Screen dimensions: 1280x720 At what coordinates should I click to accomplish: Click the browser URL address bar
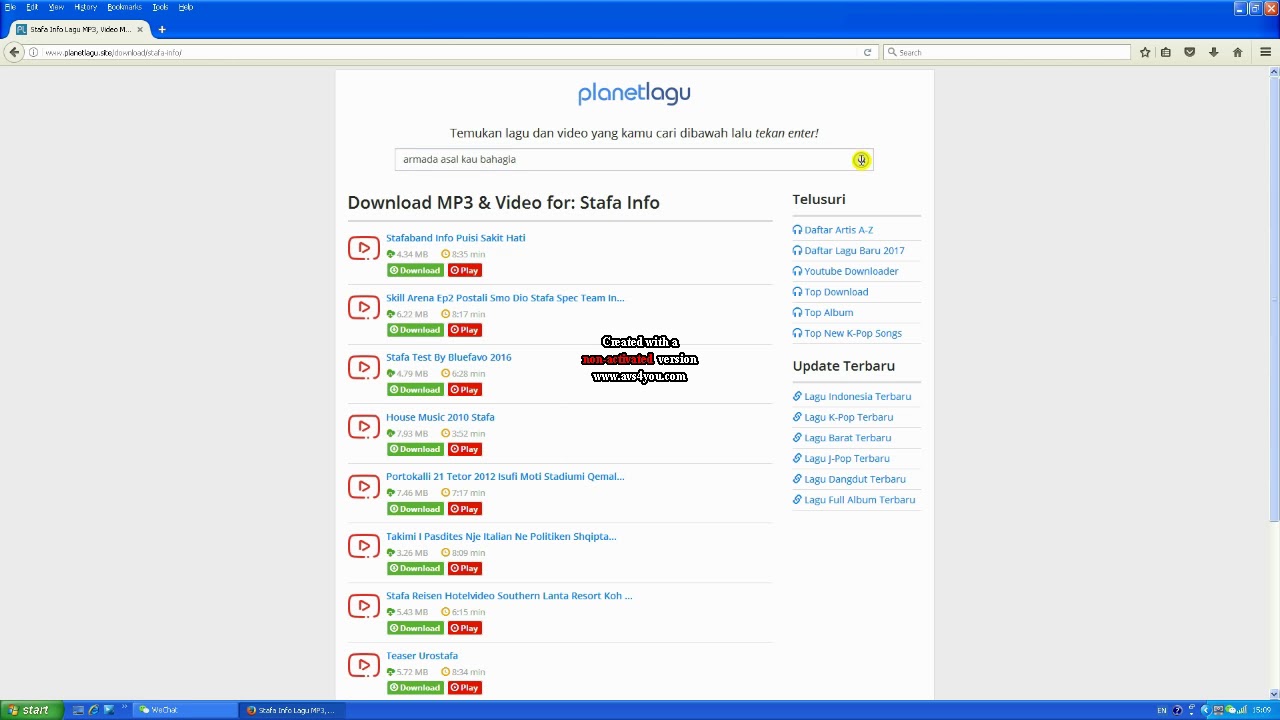(450, 52)
